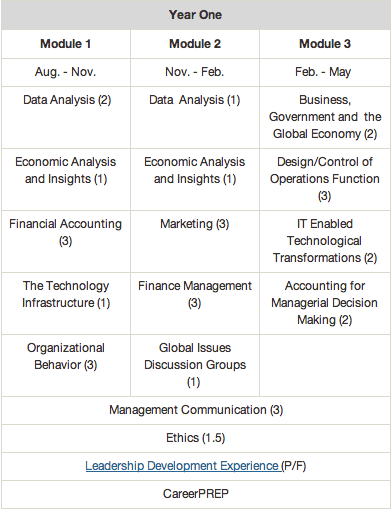The height and width of the screenshot is (509, 392).
Task: Click Accounting for Managerial Decision Making
Action: pyautogui.click(x=325, y=303)
